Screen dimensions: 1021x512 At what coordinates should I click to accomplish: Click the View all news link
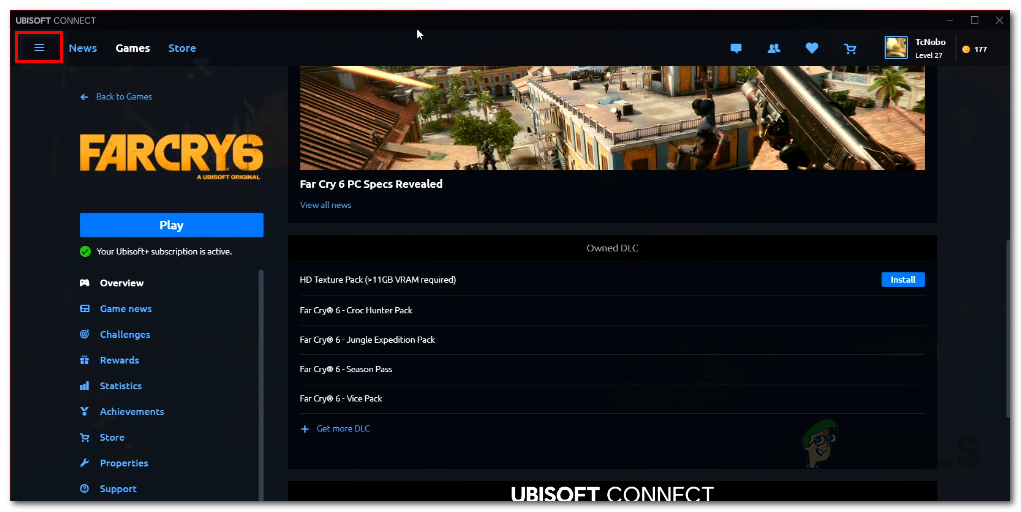click(x=326, y=205)
